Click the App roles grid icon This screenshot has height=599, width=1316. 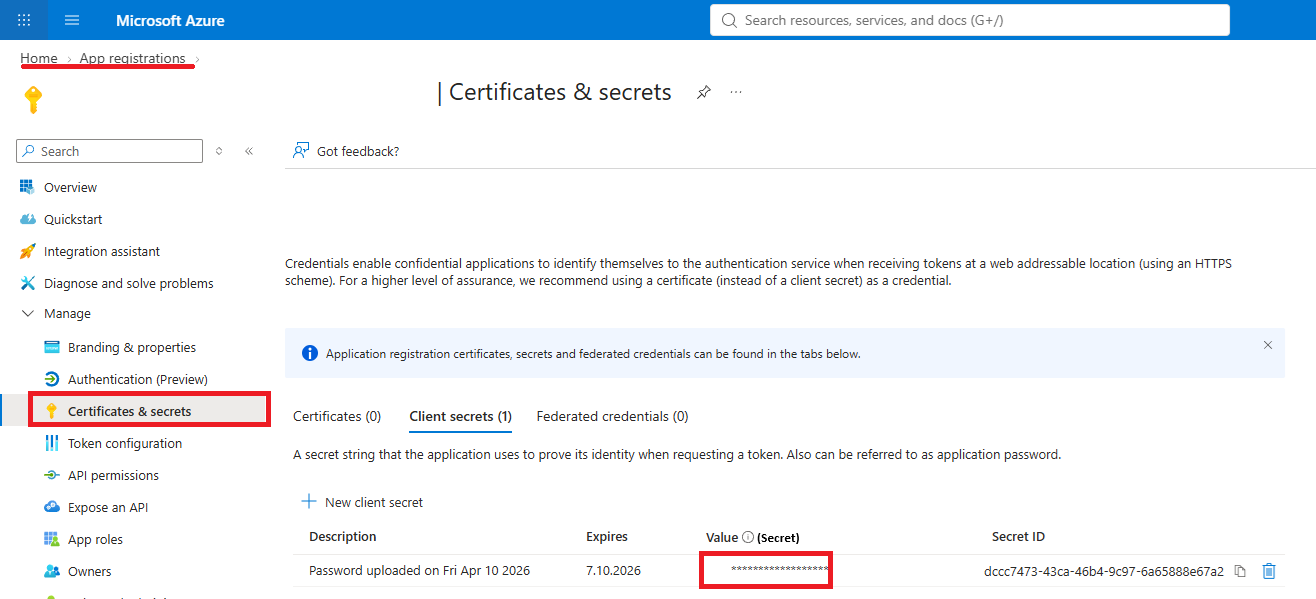click(x=52, y=539)
